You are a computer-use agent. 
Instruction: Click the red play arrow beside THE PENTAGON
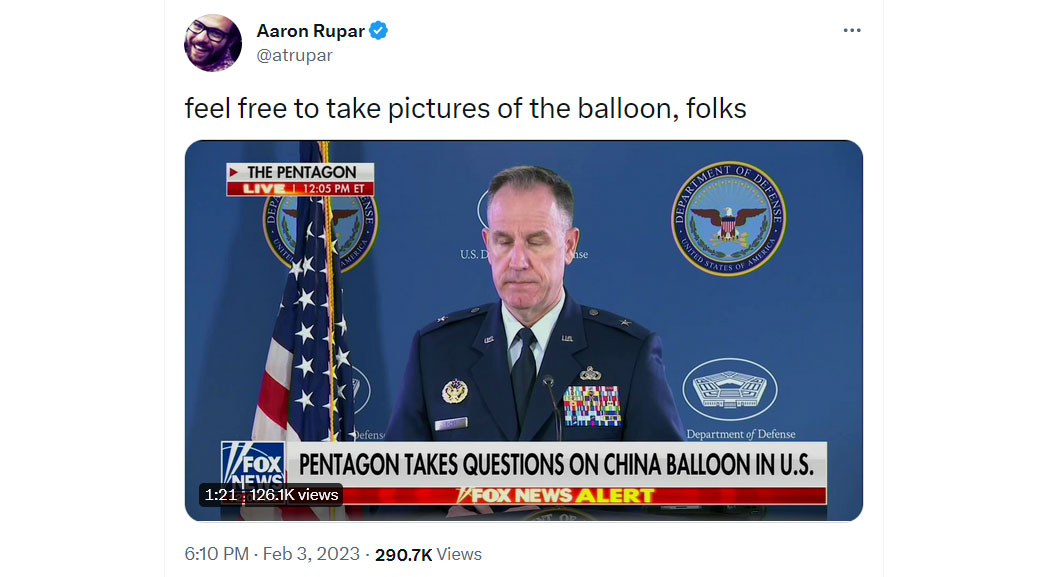(234, 172)
